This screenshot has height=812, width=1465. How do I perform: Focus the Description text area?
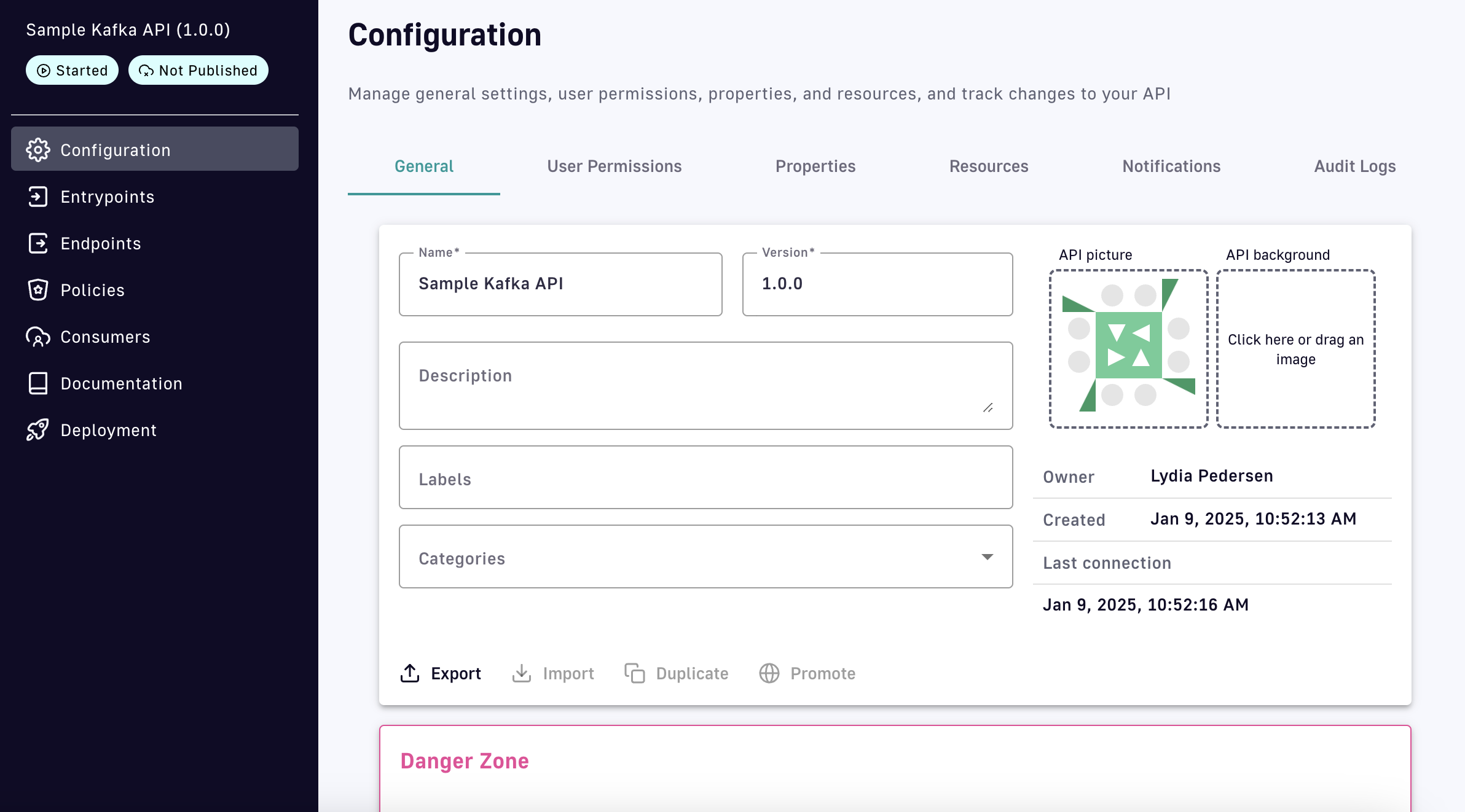point(705,385)
